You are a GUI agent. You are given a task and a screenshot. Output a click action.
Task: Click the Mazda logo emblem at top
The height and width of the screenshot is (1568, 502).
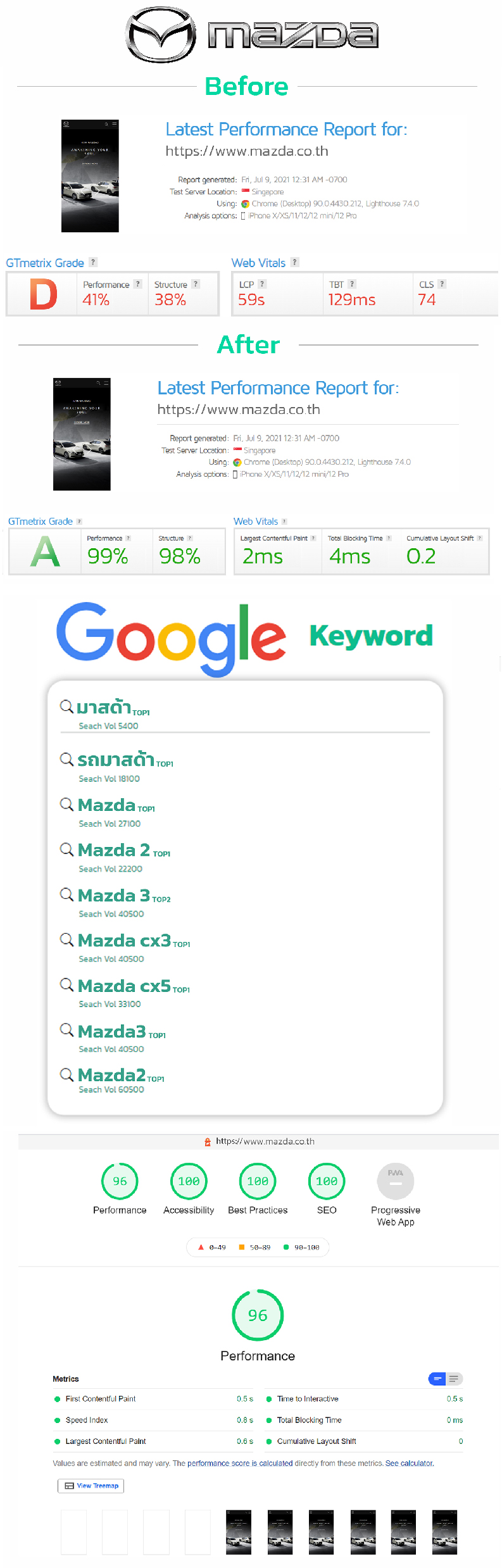[161, 35]
